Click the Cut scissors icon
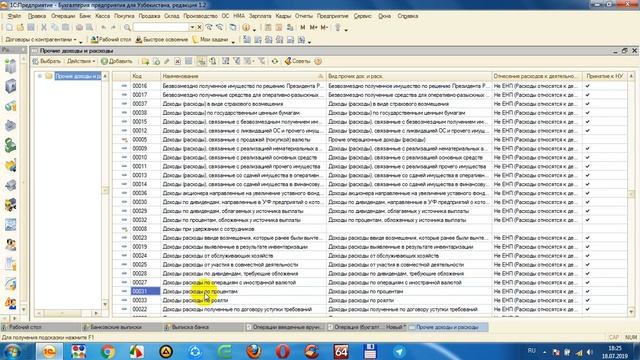The width and height of the screenshot is (640, 360). click(x=44, y=27)
